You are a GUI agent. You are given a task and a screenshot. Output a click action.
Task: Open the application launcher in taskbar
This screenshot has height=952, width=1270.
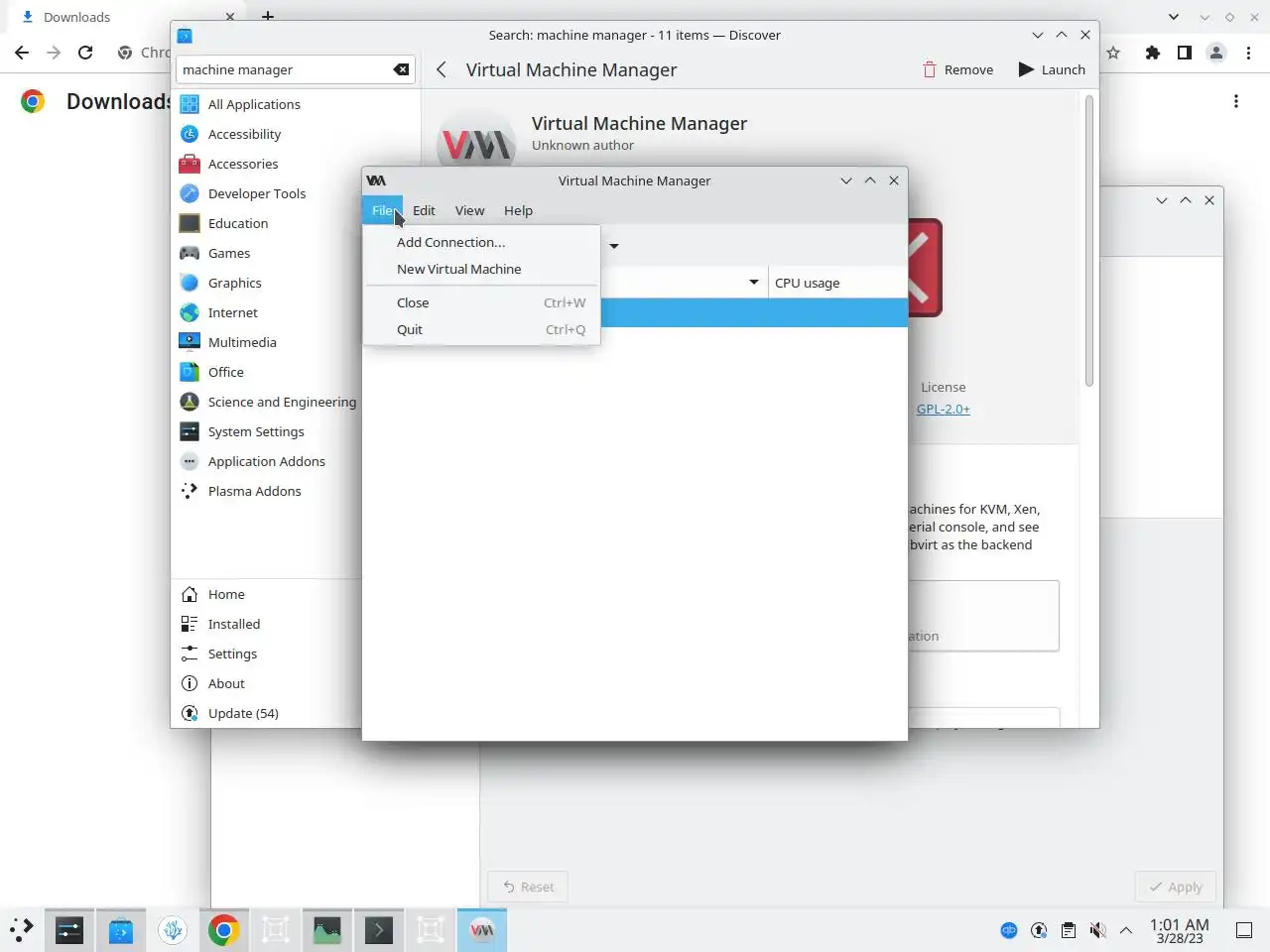22,930
